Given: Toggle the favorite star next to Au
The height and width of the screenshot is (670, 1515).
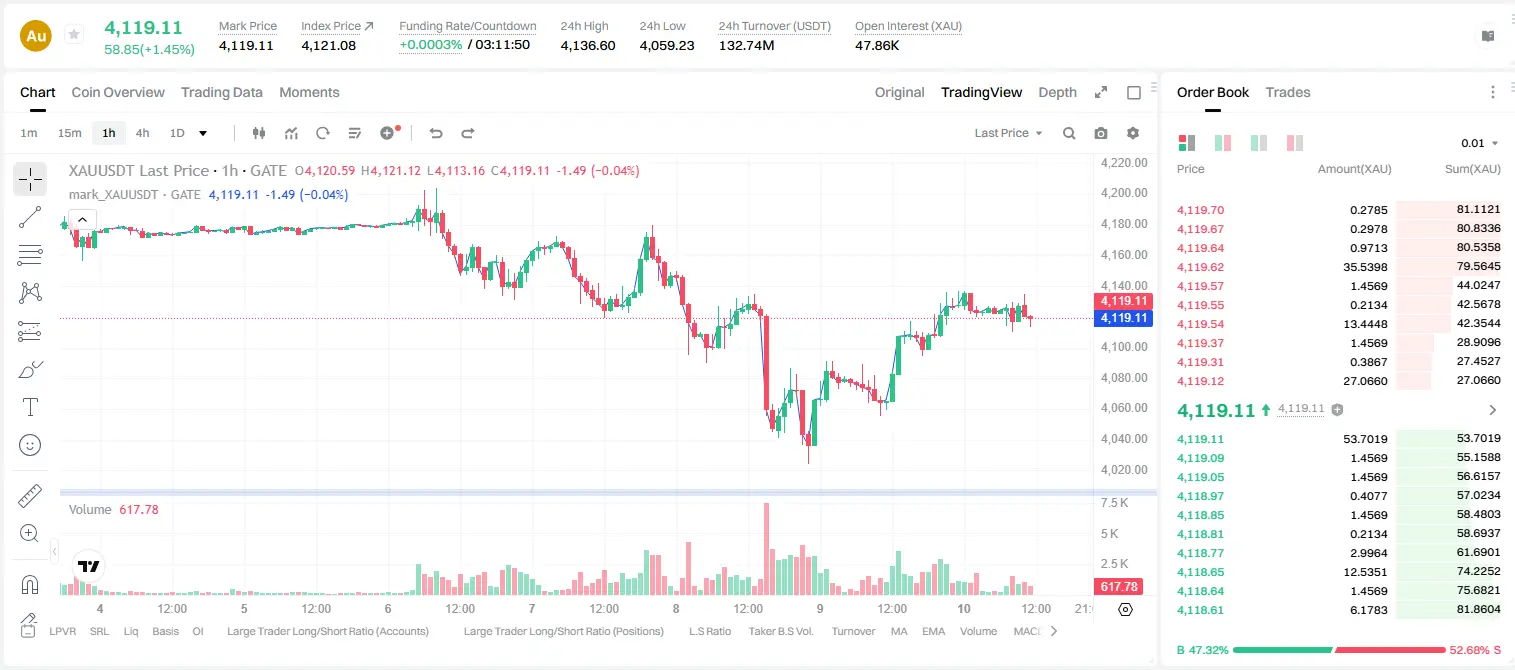Looking at the screenshot, I should click(x=73, y=35).
